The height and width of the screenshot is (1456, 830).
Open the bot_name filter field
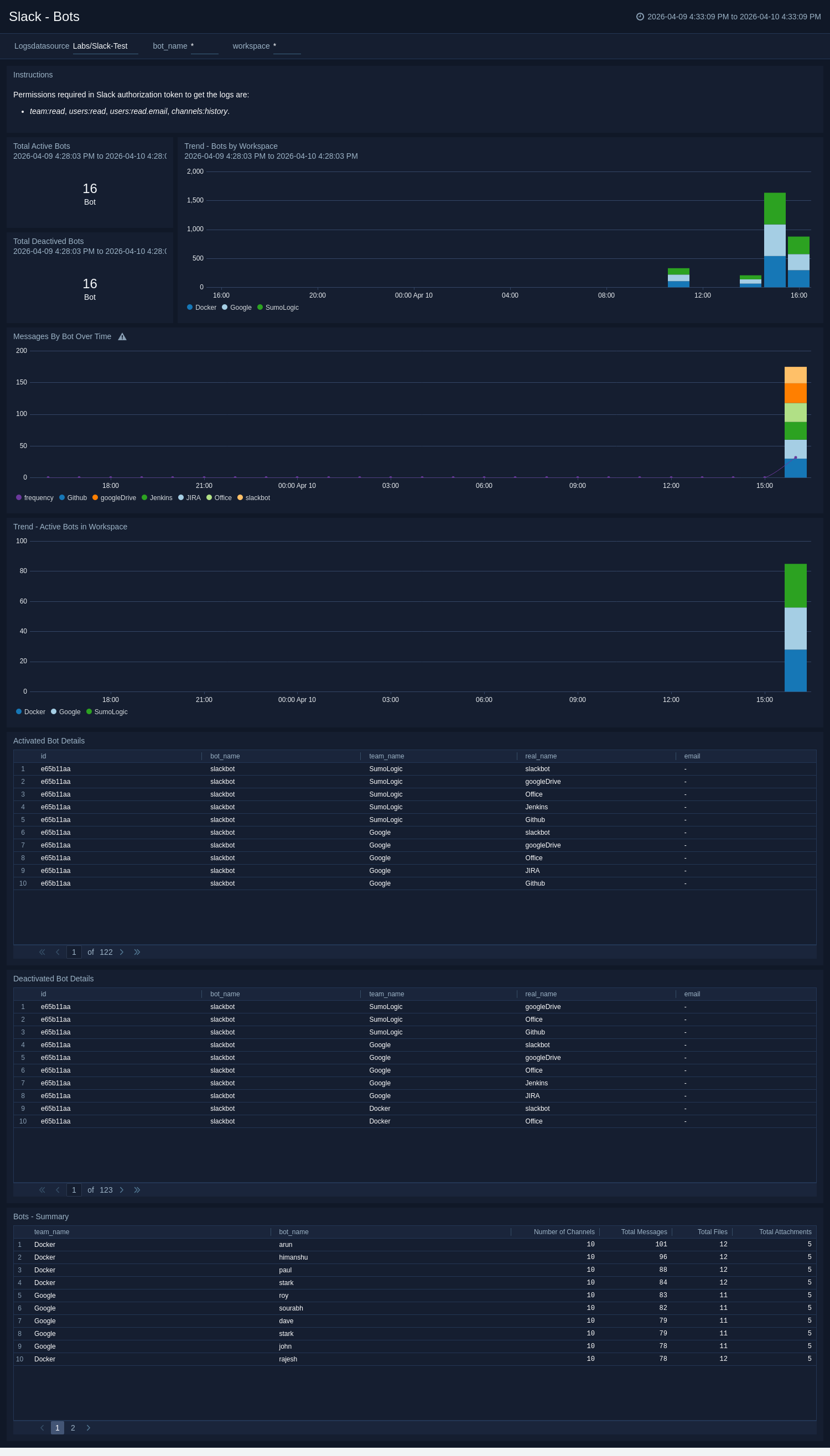click(204, 46)
